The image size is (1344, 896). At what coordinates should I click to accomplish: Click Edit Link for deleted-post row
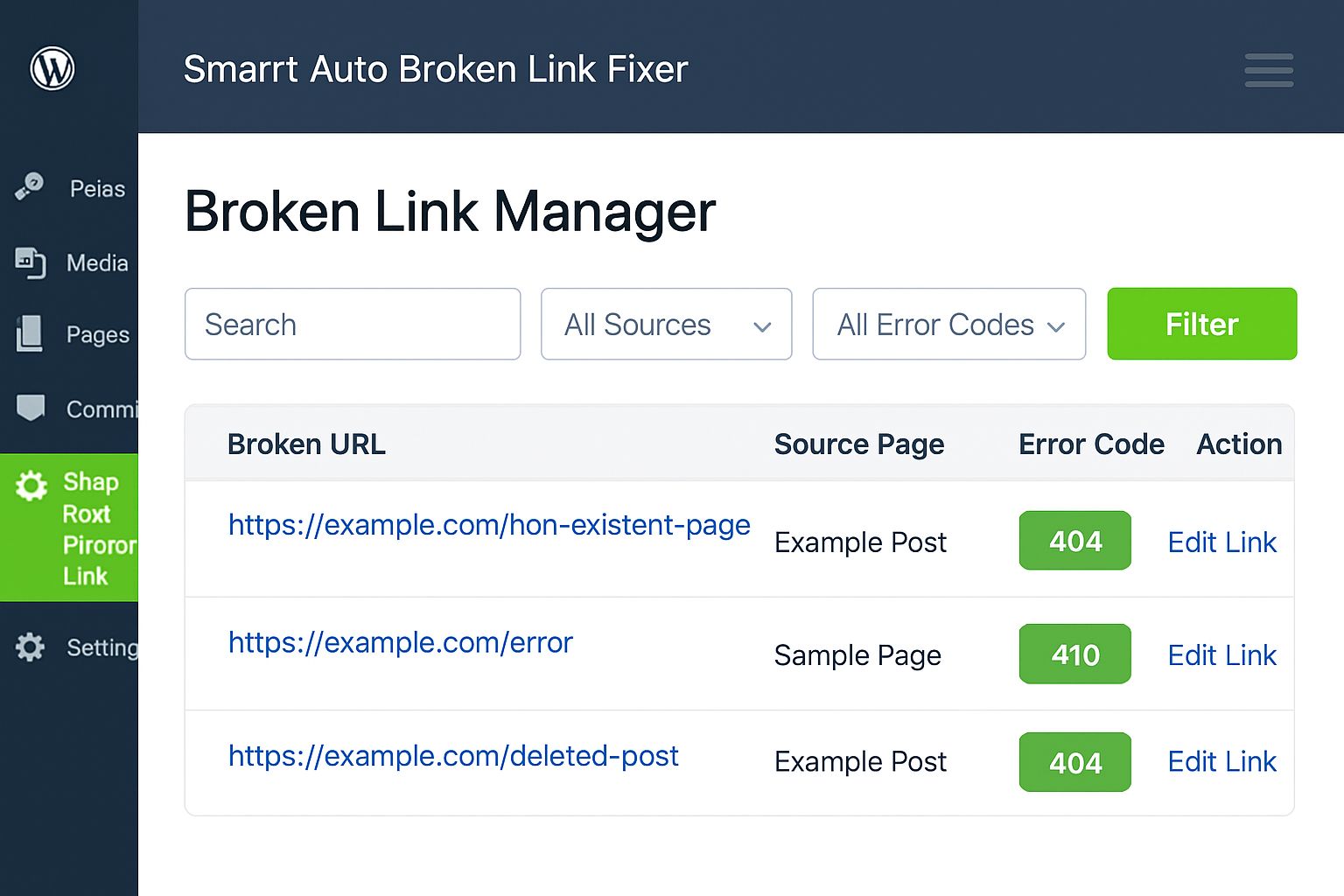pyautogui.click(x=1221, y=762)
